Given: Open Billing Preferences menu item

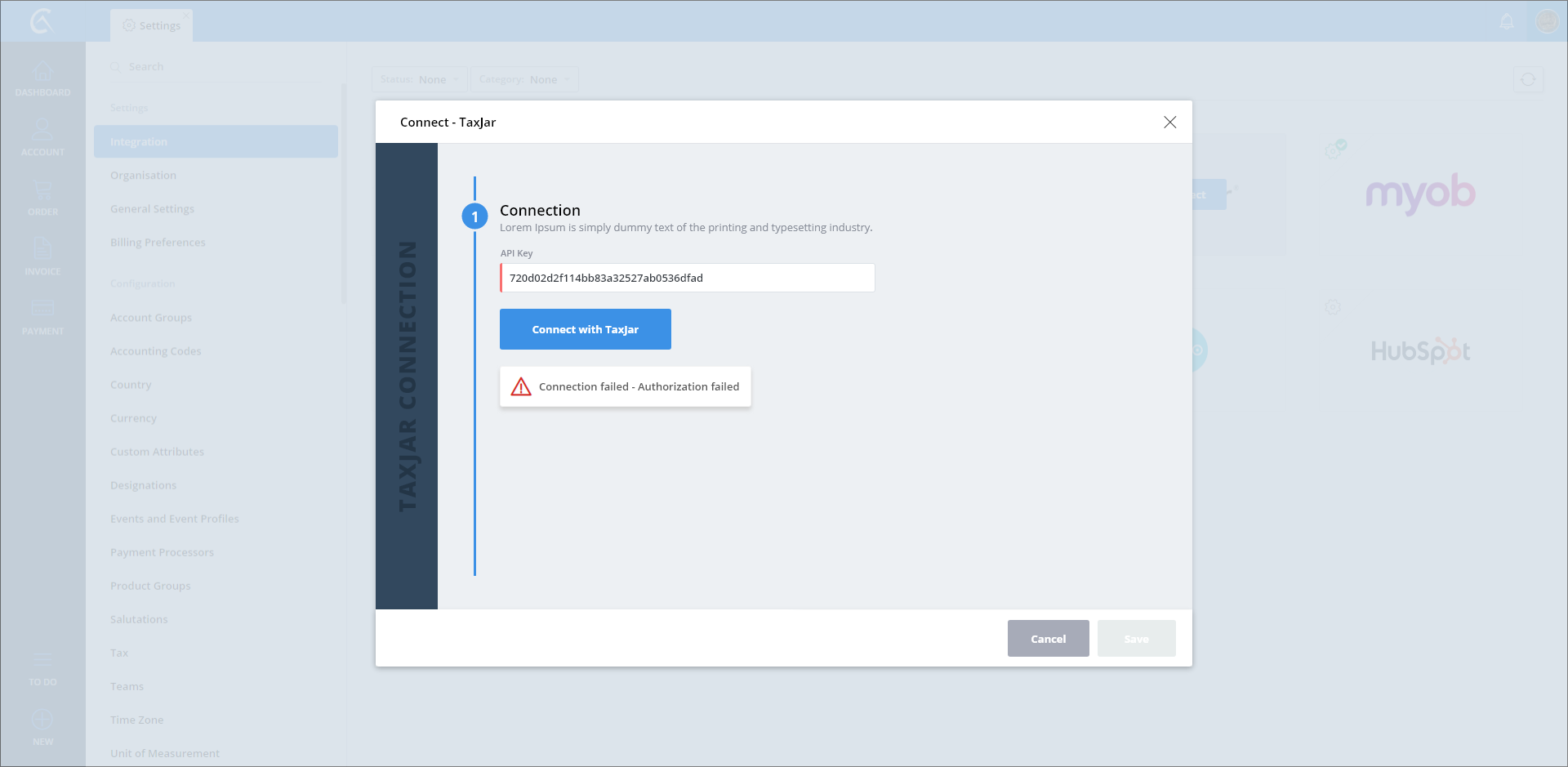Looking at the screenshot, I should pyautogui.click(x=158, y=243).
